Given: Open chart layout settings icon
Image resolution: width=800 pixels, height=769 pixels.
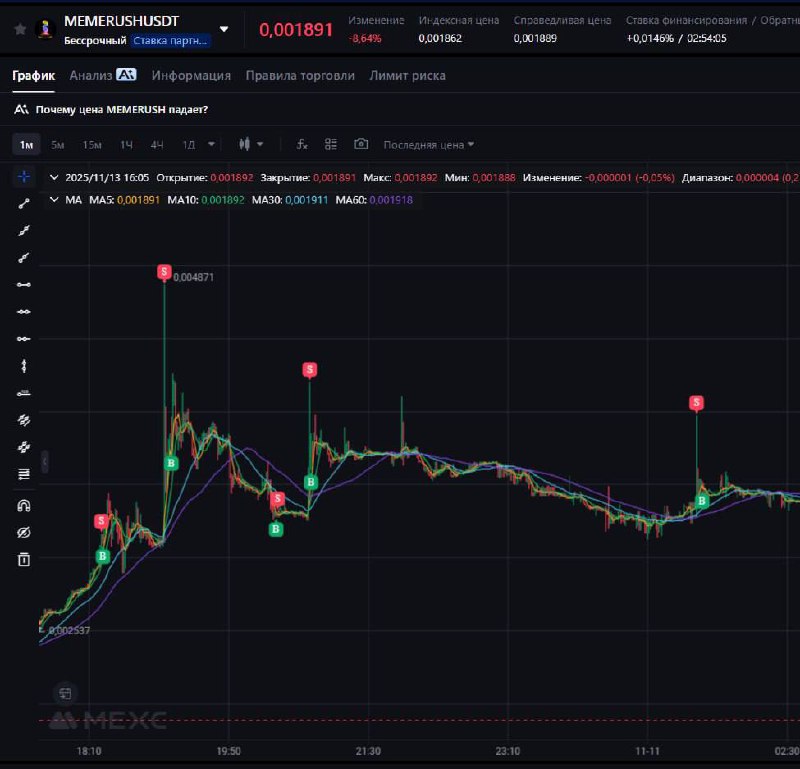Looking at the screenshot, I should pyautogui.click(x=331, y=144).
